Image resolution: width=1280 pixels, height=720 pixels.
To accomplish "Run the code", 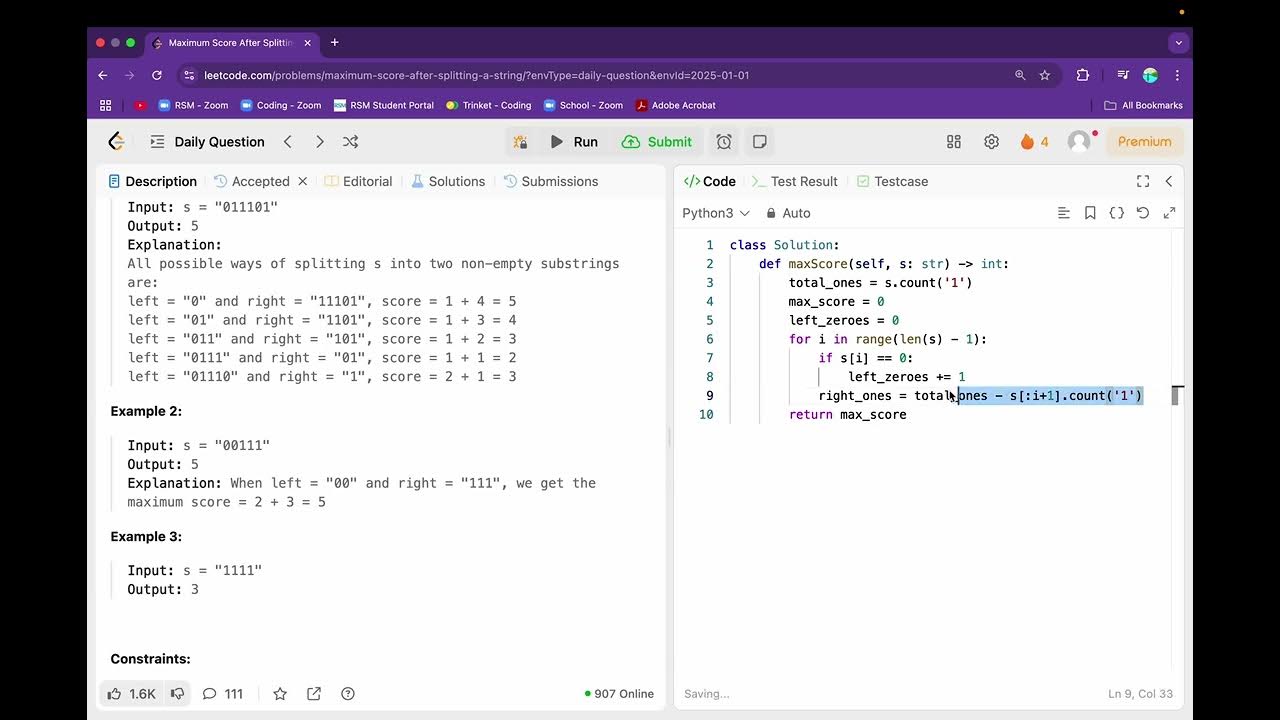I will pos(574,142).
